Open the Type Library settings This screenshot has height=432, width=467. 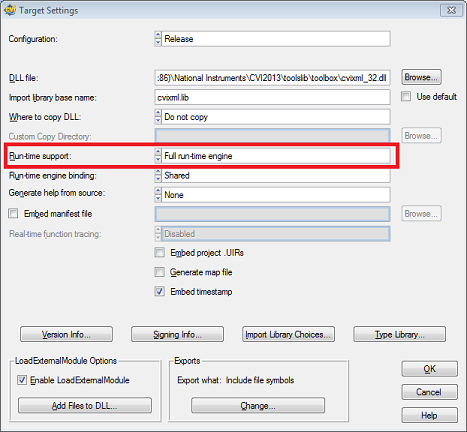pos(399,334)
